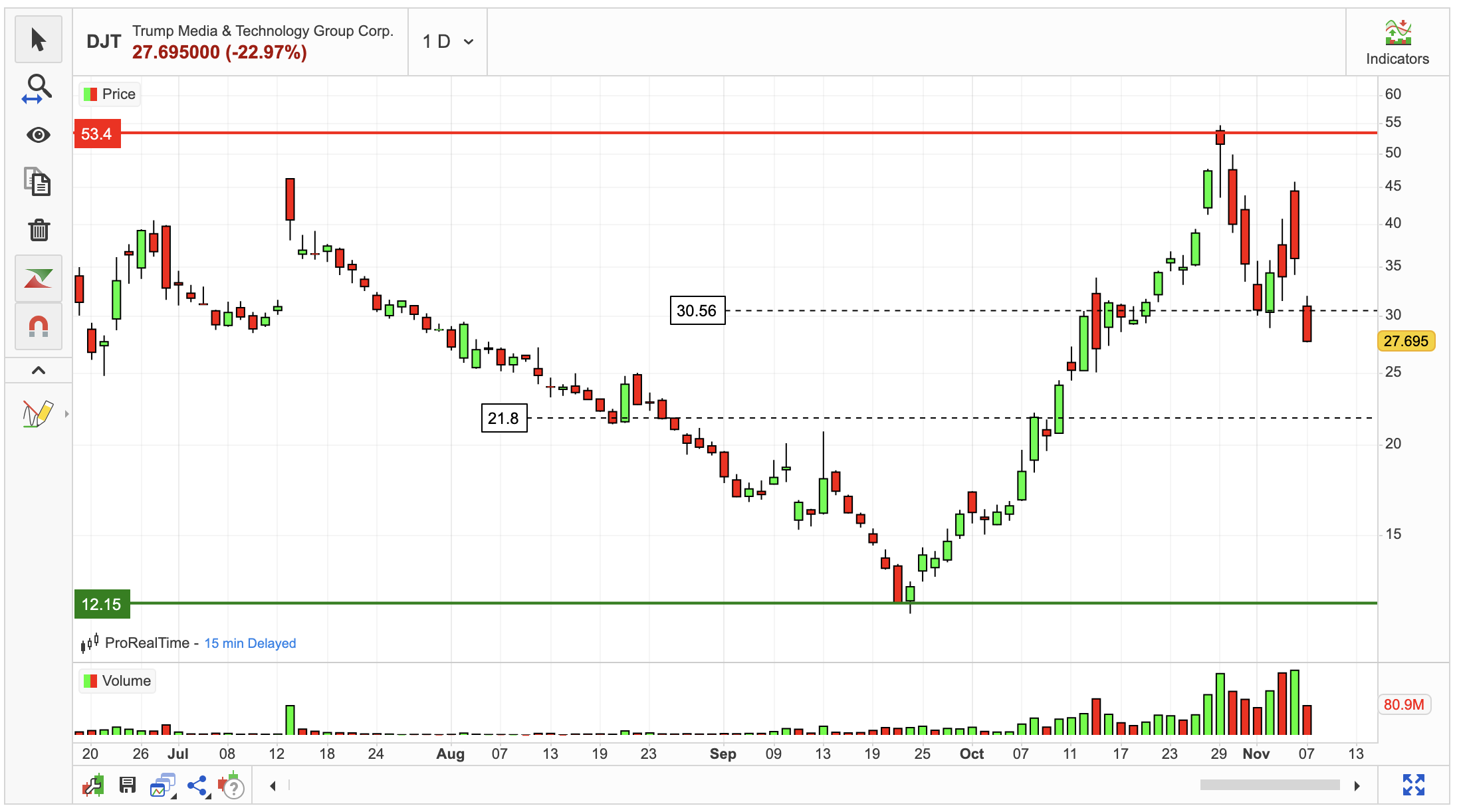Open the chart windows layout menu
The image size is (1461, 812).
[163, 786]
